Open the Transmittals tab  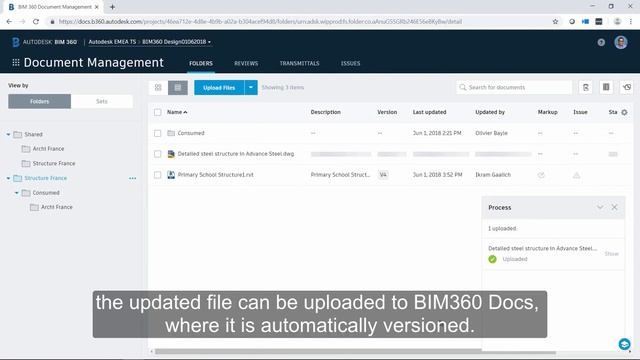coord(299,63)
